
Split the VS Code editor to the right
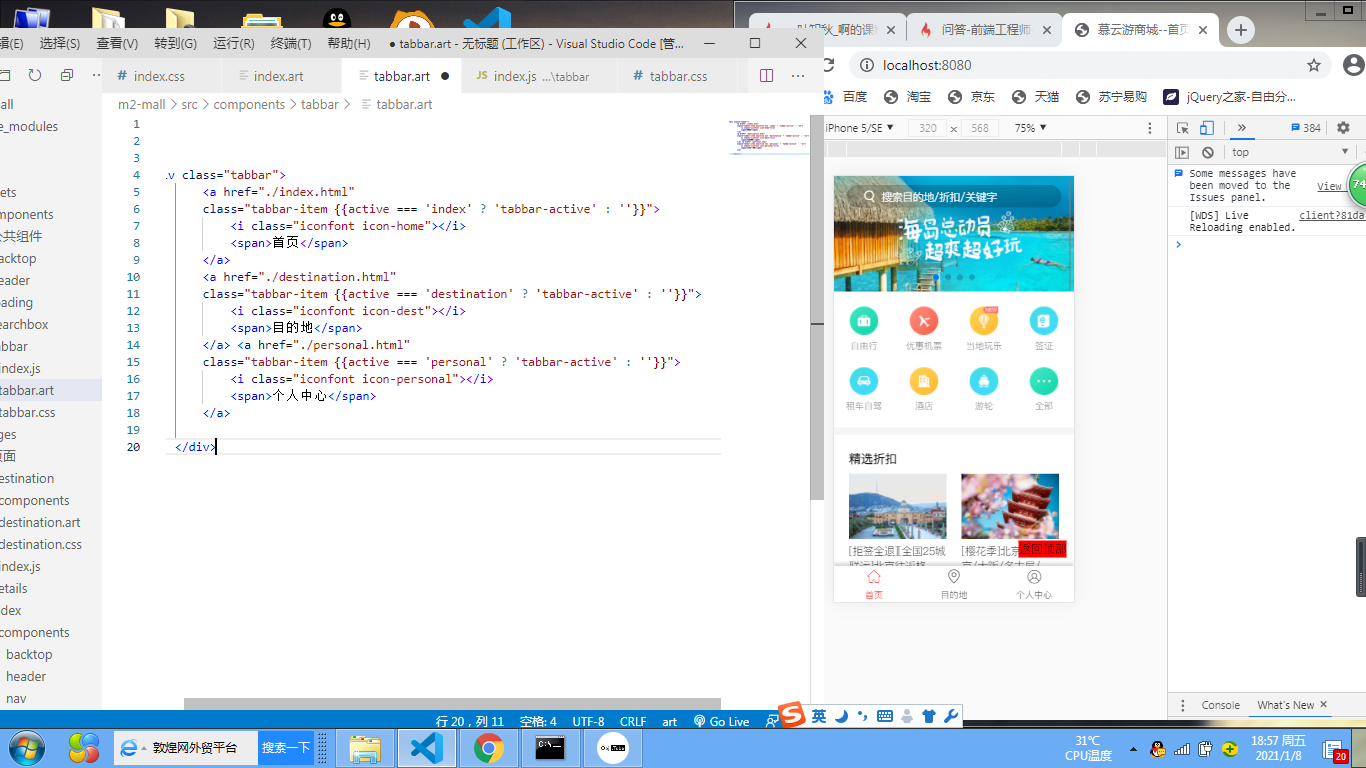767,76
